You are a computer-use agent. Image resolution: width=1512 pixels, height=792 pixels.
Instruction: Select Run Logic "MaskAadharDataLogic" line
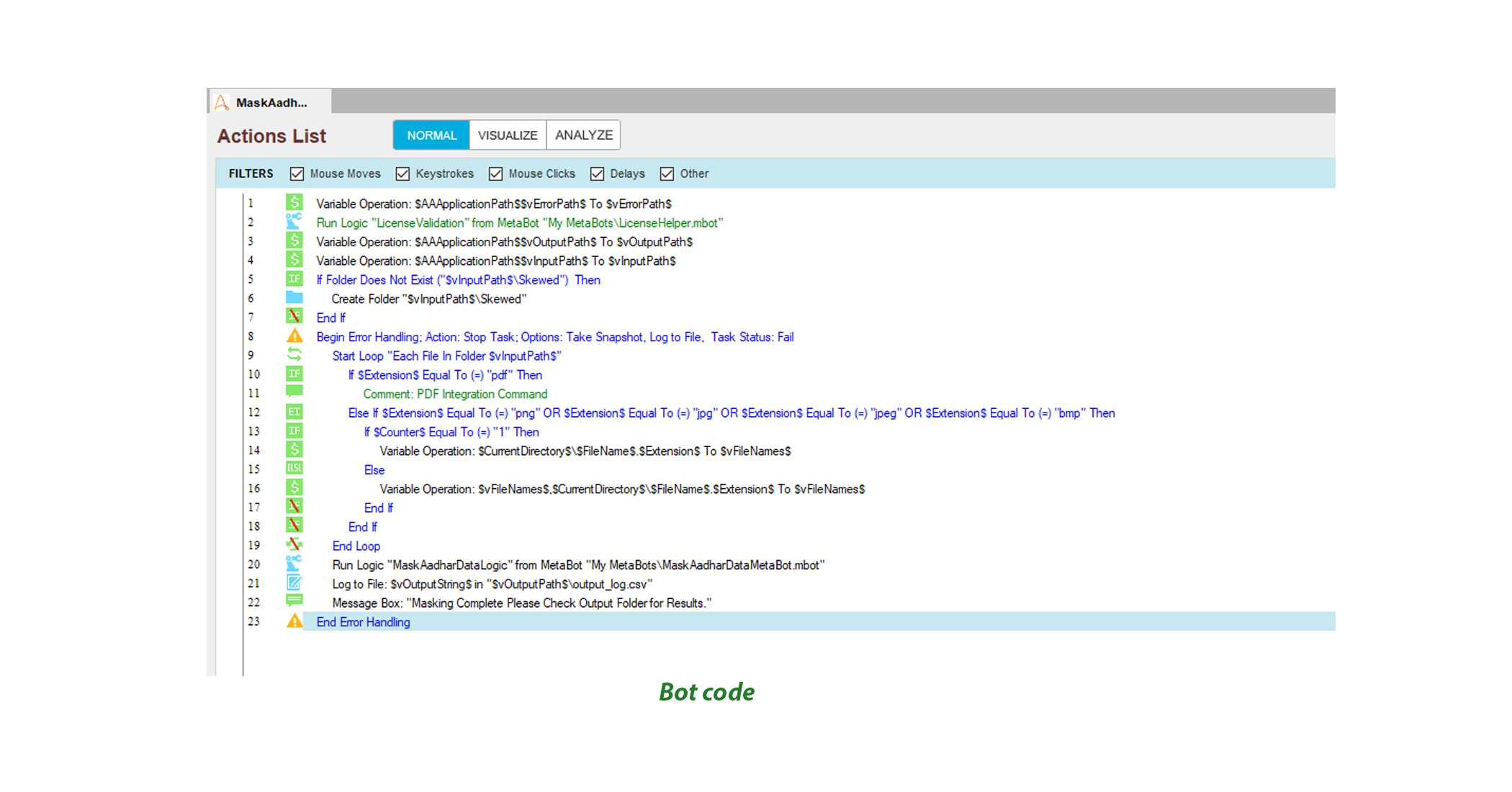pyautogui.click(x=578, y=565)
